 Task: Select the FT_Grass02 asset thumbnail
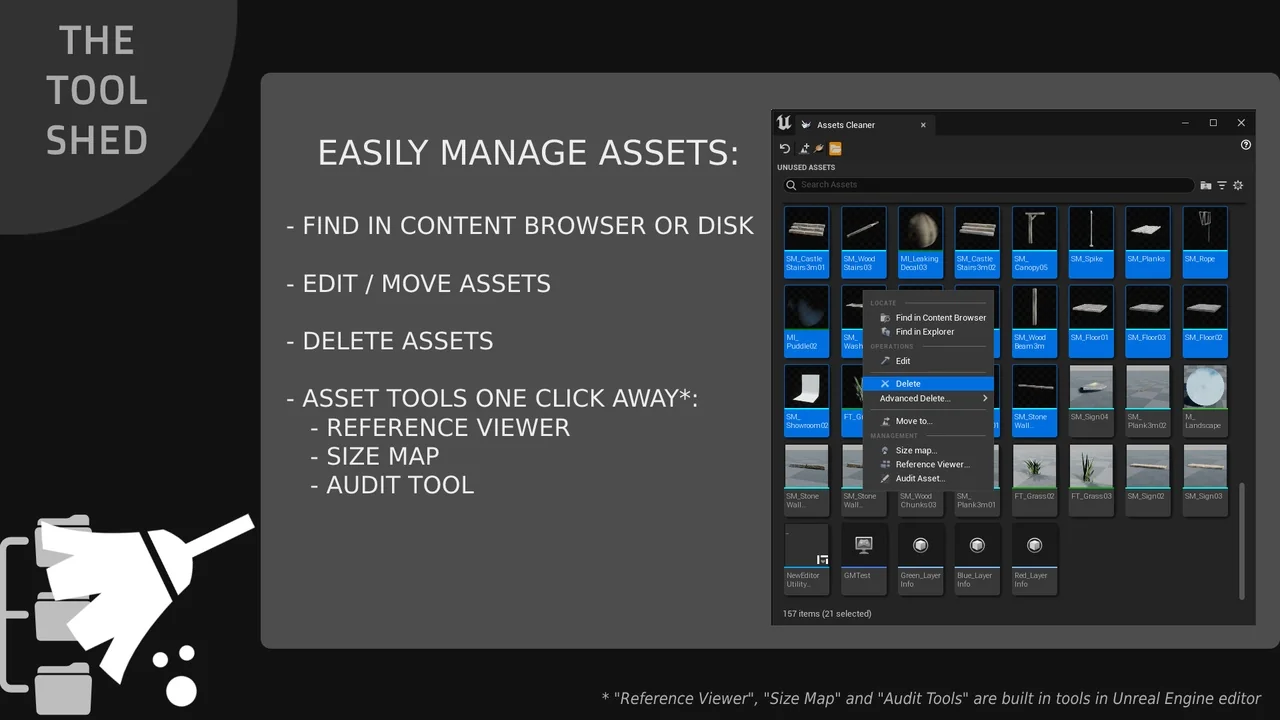pyautogui.click(x=1034, y=476)
